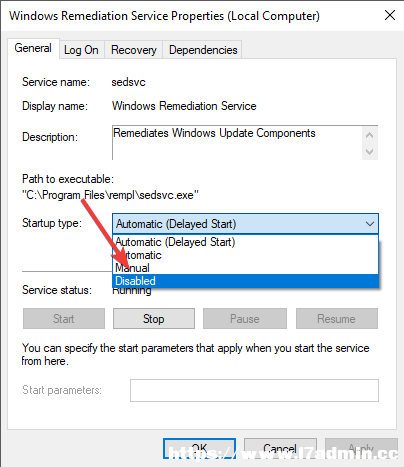Stop the running service
The height and width of the screenshot is (467, 404).
tap(154, 319)
